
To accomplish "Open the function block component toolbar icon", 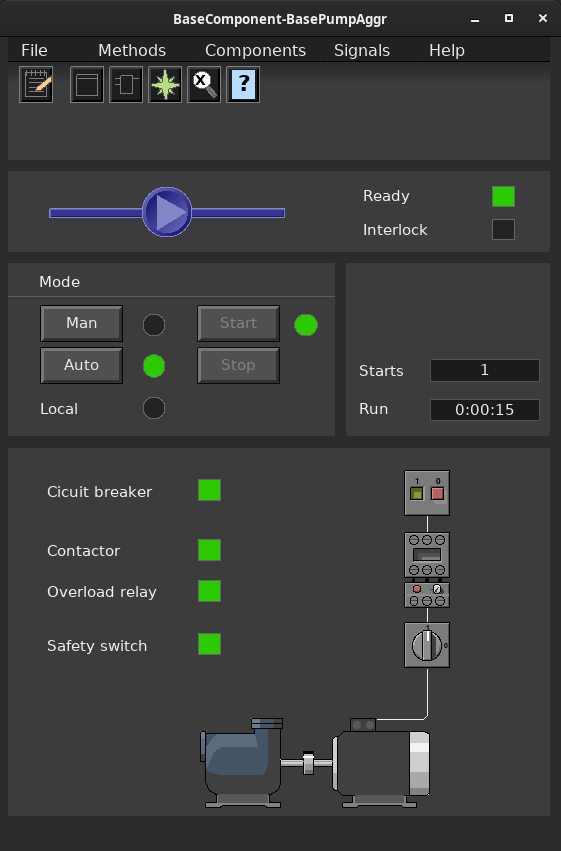I will 126,84.
